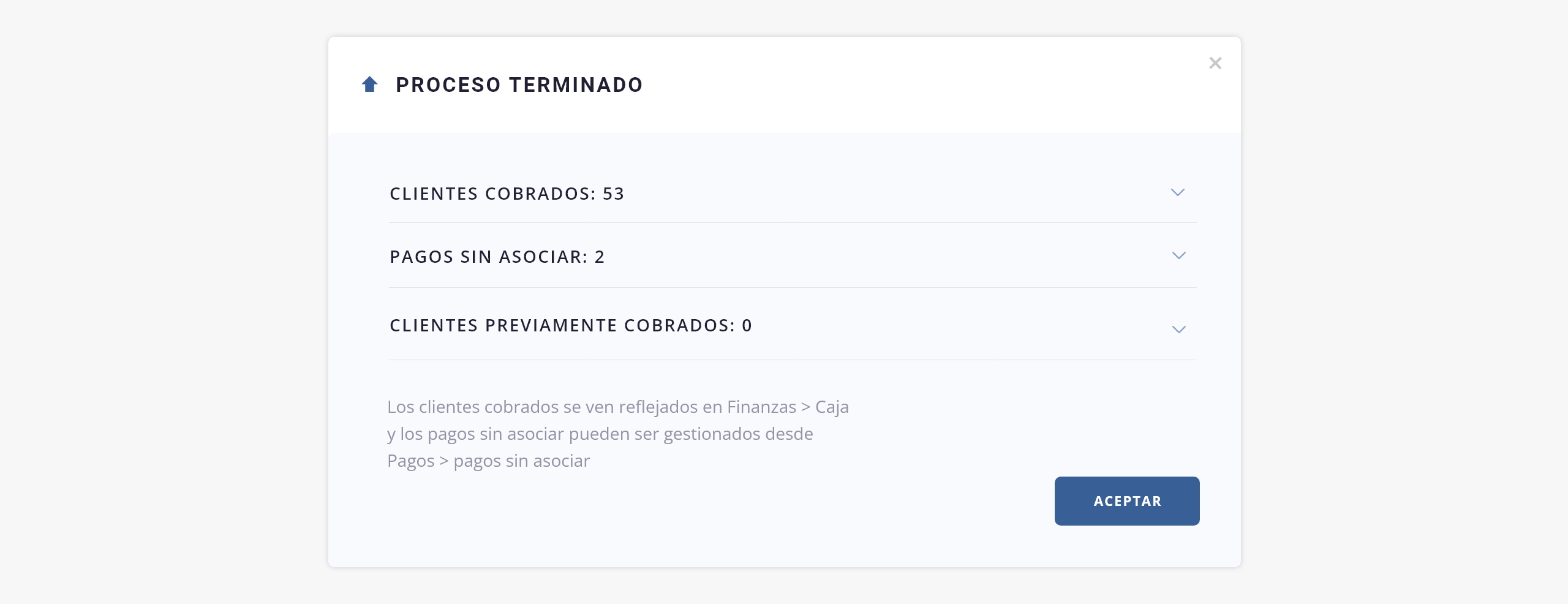This screenshot has width=1568, height=604.
Task: Click the upload arrow icon in header
Action: coord(369,85)
